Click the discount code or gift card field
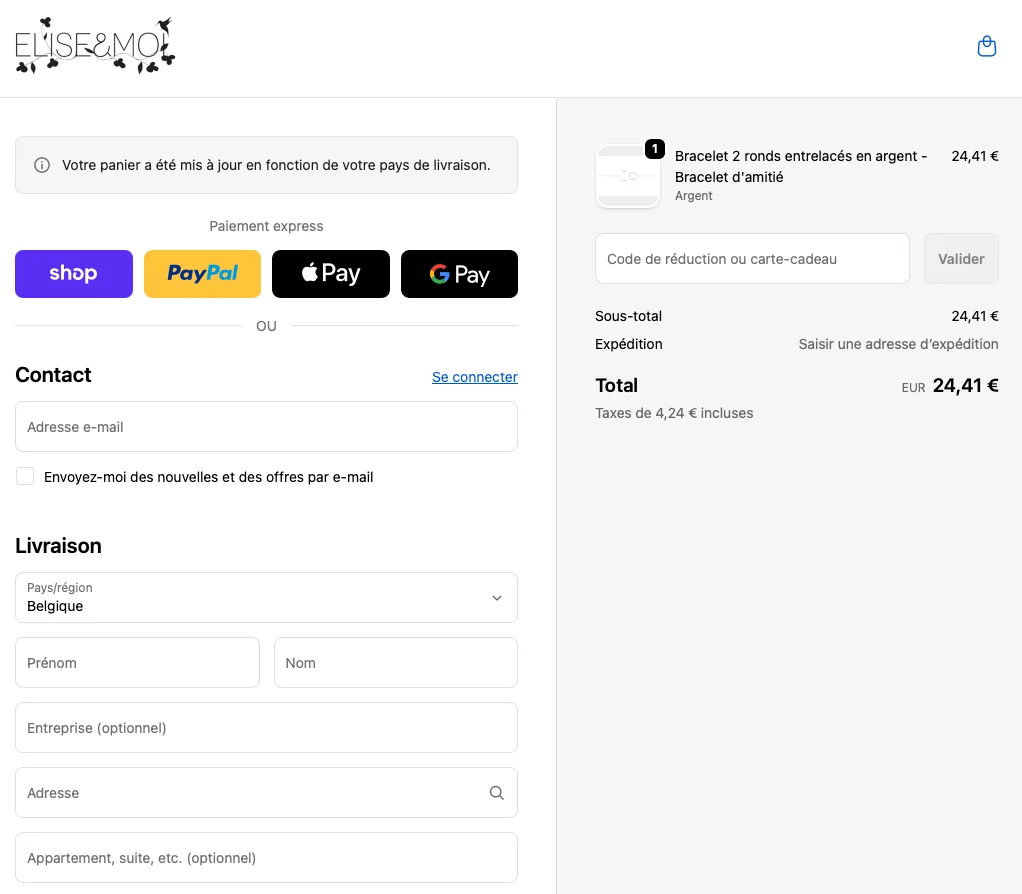Viewport: 1022px width, 894px height. pyautogui.click(x=752, y=259)
